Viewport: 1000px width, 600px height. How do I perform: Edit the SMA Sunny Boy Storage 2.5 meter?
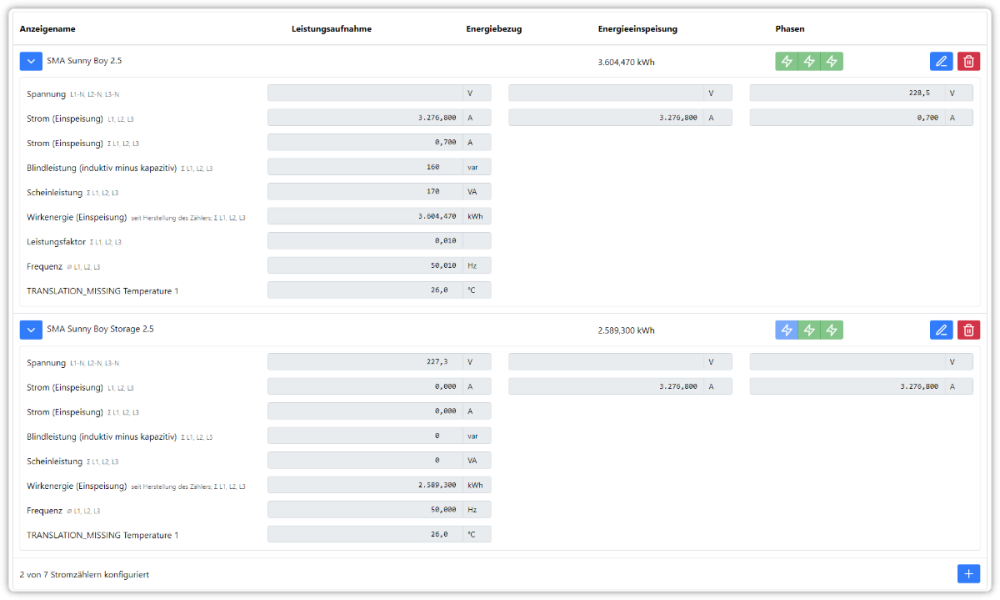click(940, 330)
